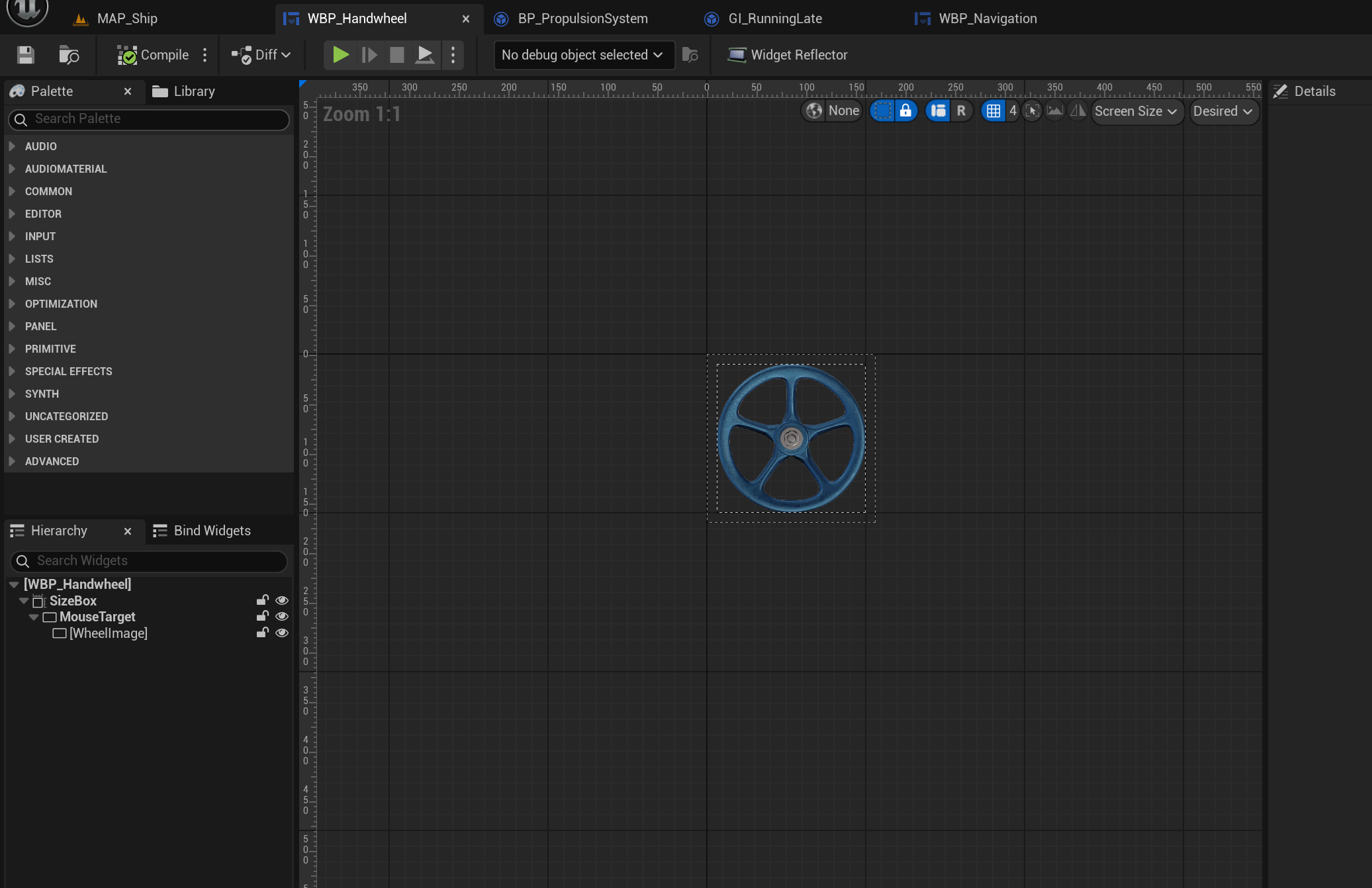Open the Diff dropdown
1372x888 pixels.
point(261,55)
